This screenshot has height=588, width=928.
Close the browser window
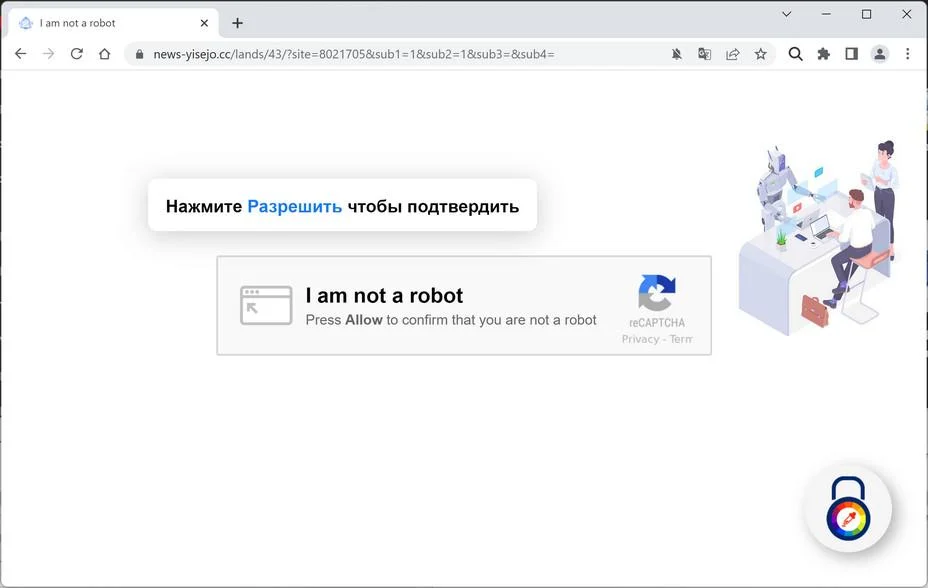coord(906,14)
